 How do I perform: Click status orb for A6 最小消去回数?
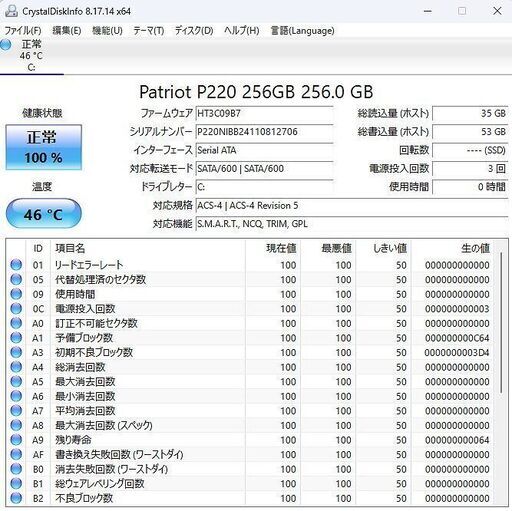(x=16, y=396)
